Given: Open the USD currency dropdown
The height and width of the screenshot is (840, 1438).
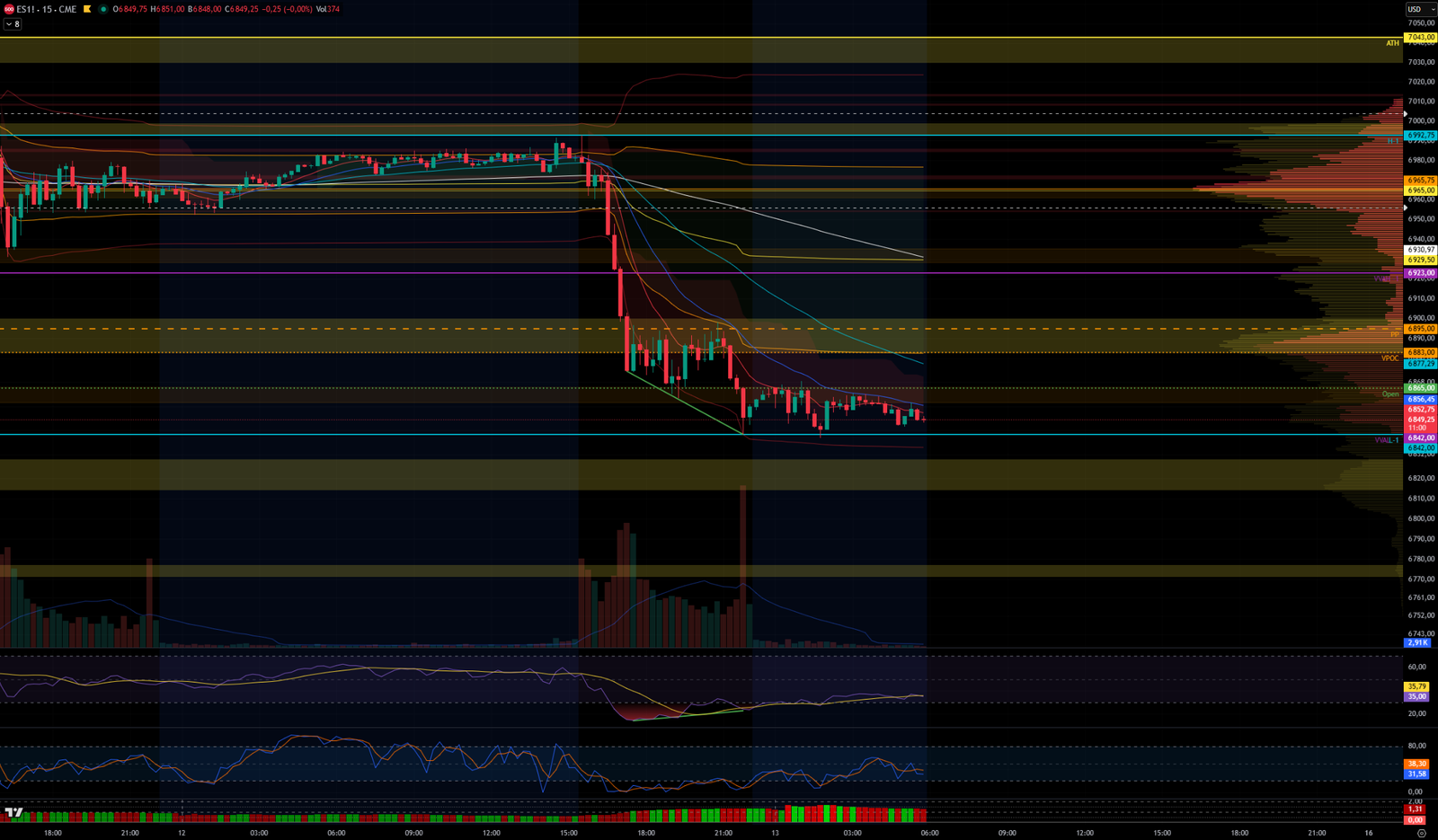Looking at the screenshot, I should pos(1420,9).
